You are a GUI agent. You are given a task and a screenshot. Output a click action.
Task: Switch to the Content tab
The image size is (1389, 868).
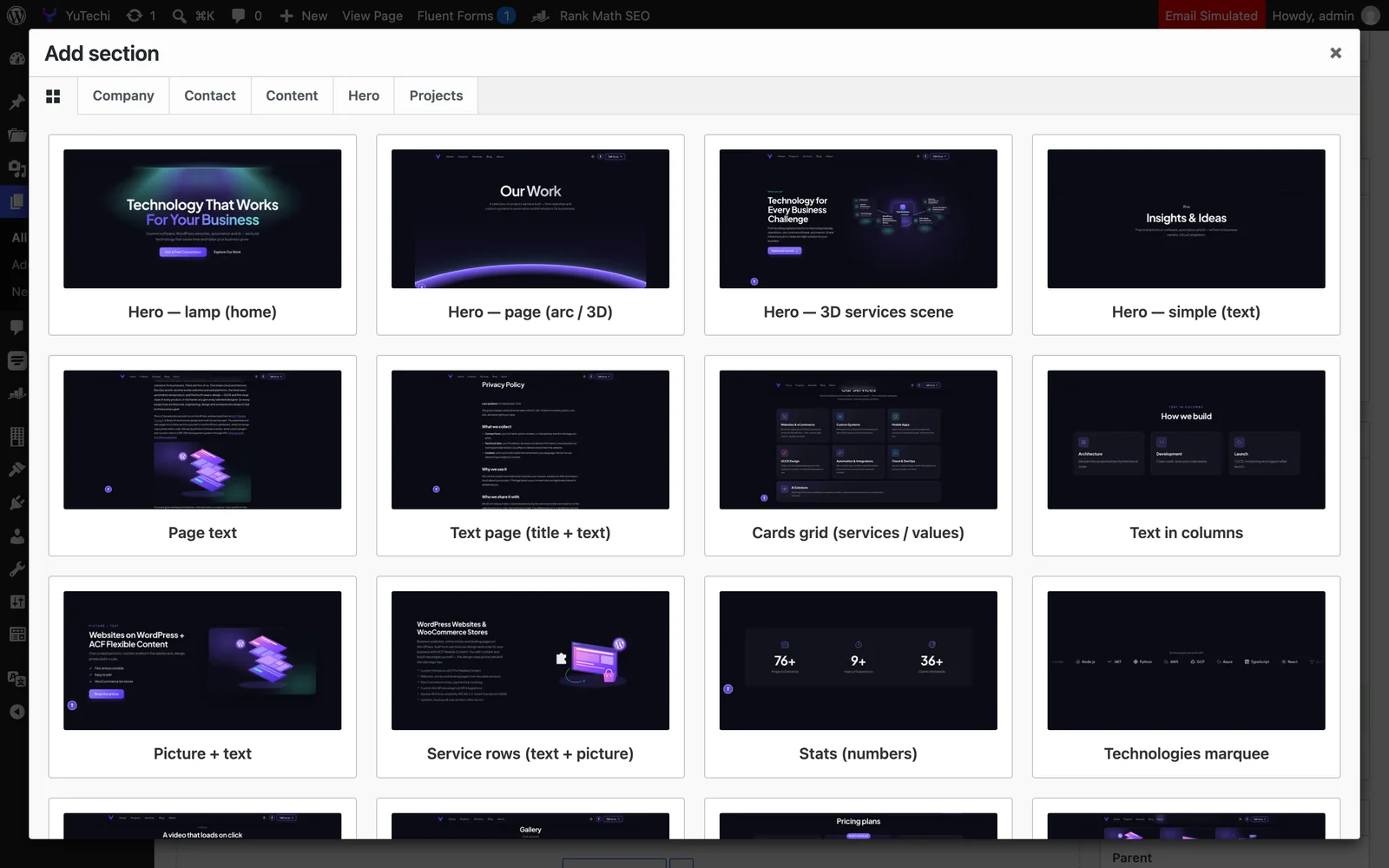pyautogui.click(x=292, y=95)
